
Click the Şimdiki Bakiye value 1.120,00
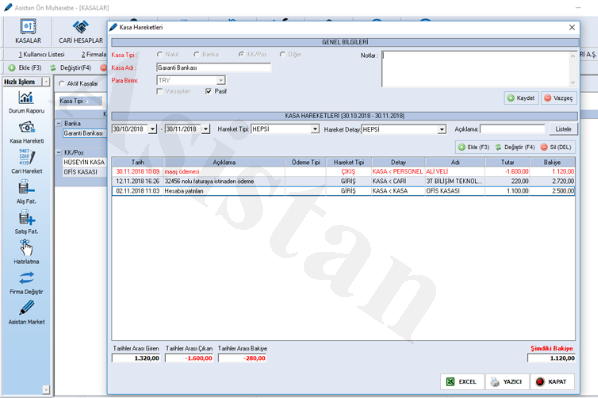551,358
